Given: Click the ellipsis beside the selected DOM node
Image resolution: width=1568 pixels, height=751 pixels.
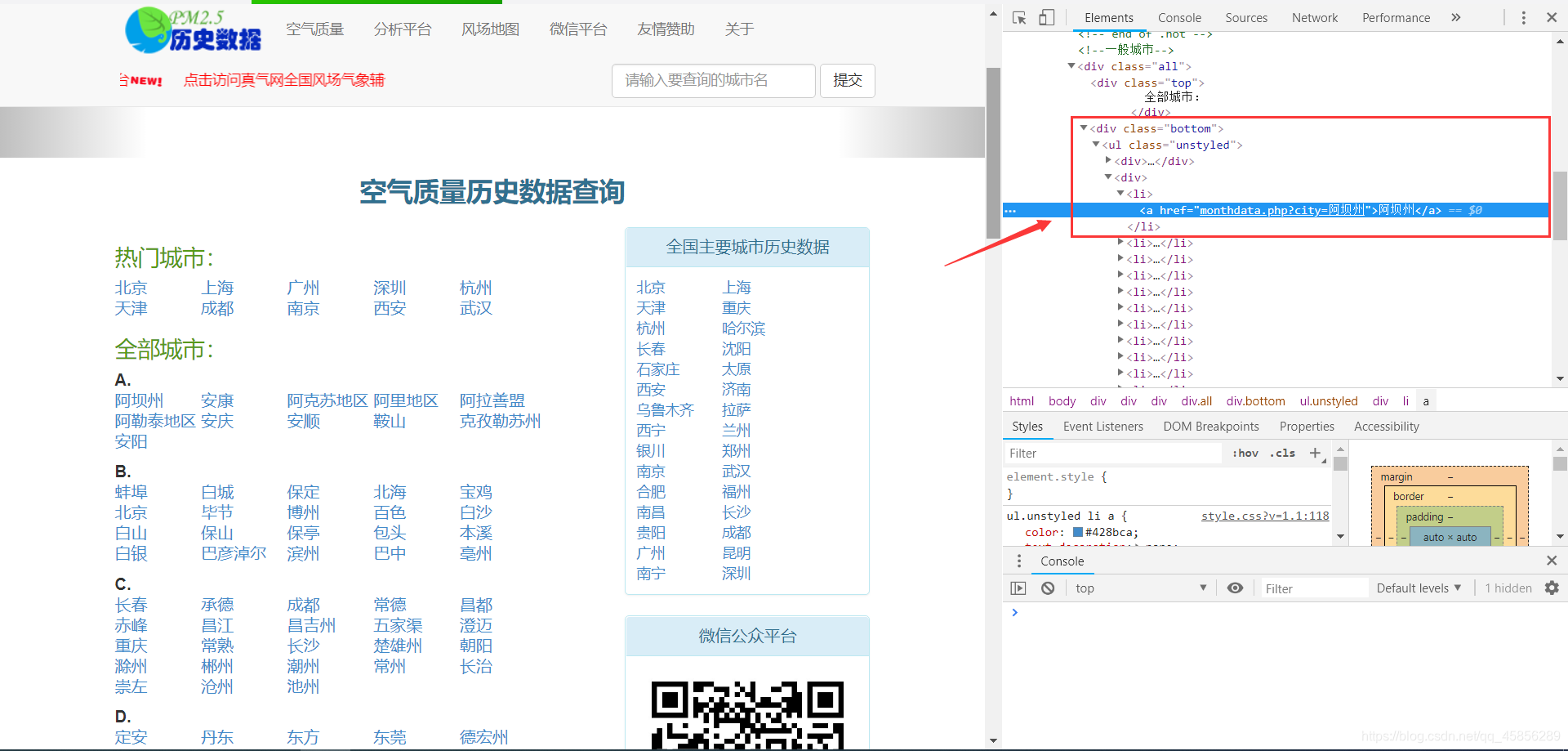Looking at the screenshot, I should point(1010,211).
